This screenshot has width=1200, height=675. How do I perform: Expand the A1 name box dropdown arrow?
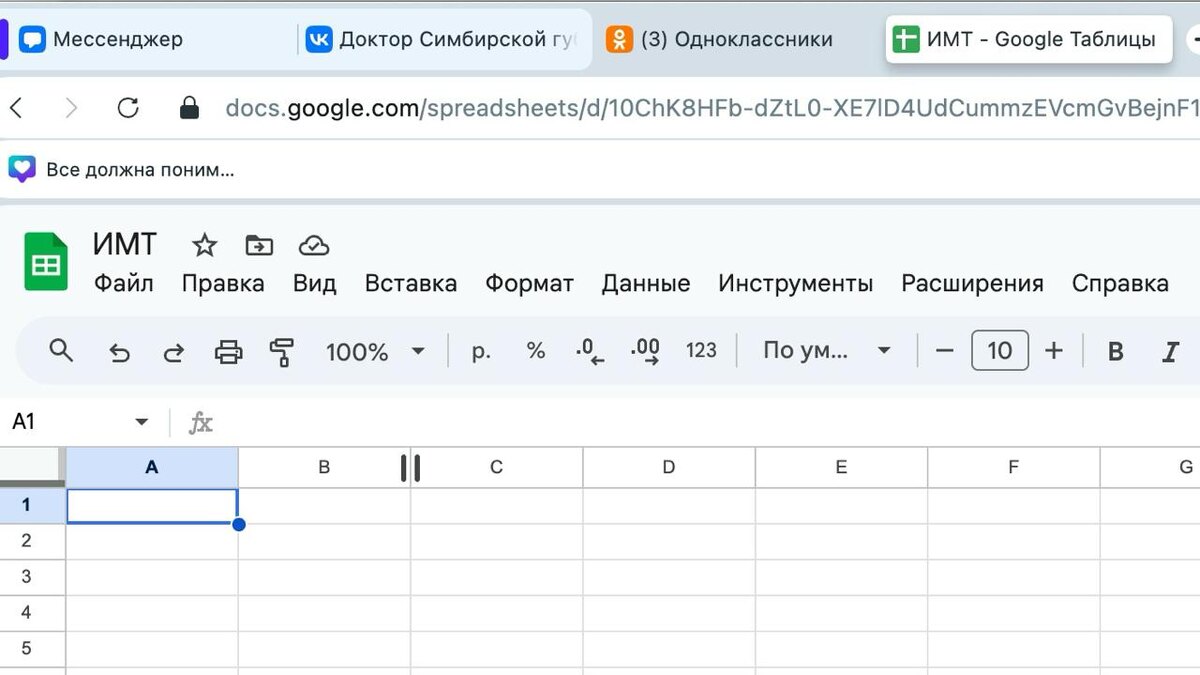click(x=141, y=422)
